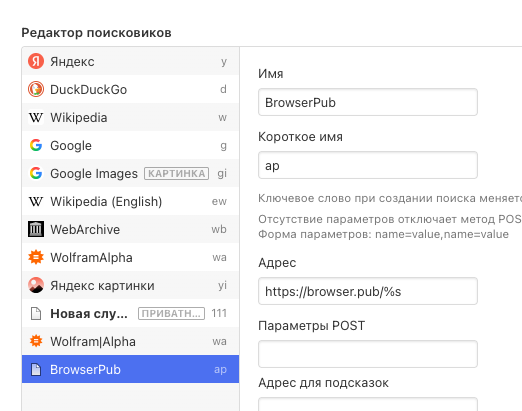Click the 'yi' shortcut keyword

pos(222,285)
